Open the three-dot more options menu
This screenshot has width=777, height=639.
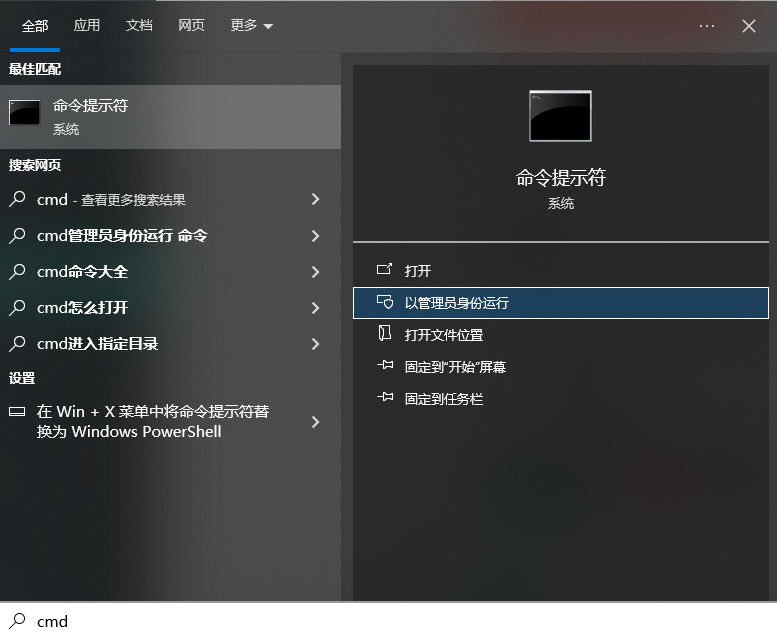pyautogui.click(x=707, y=26)
